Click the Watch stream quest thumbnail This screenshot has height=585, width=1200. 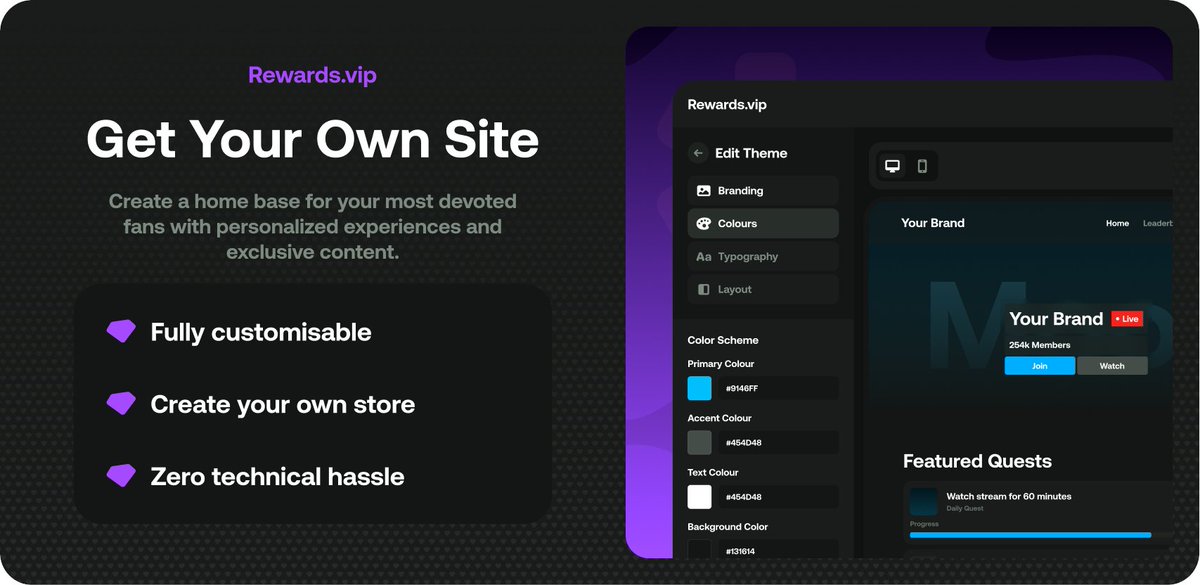[924, 502]
